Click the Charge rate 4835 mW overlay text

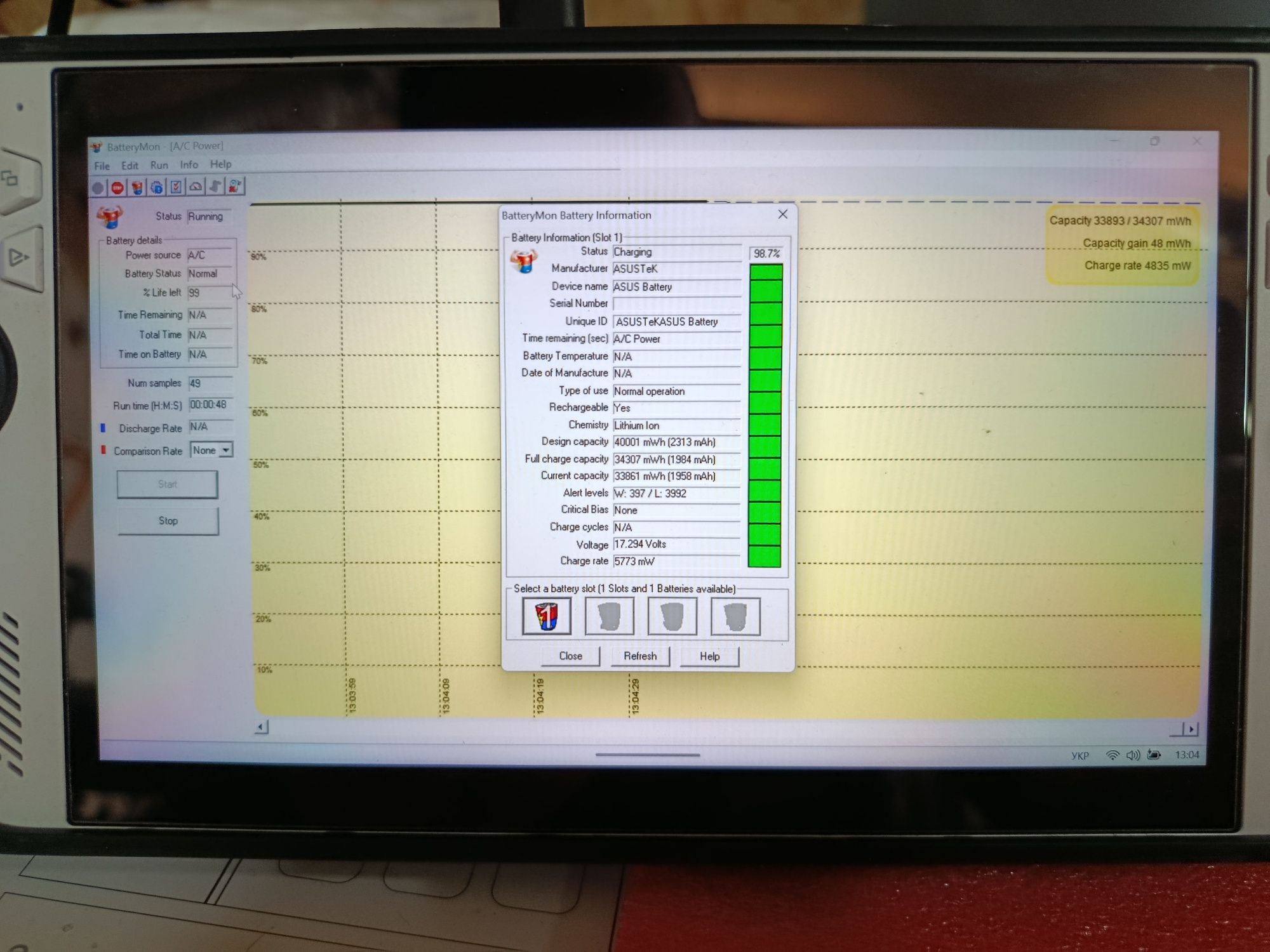click(x=1137, y=266)
